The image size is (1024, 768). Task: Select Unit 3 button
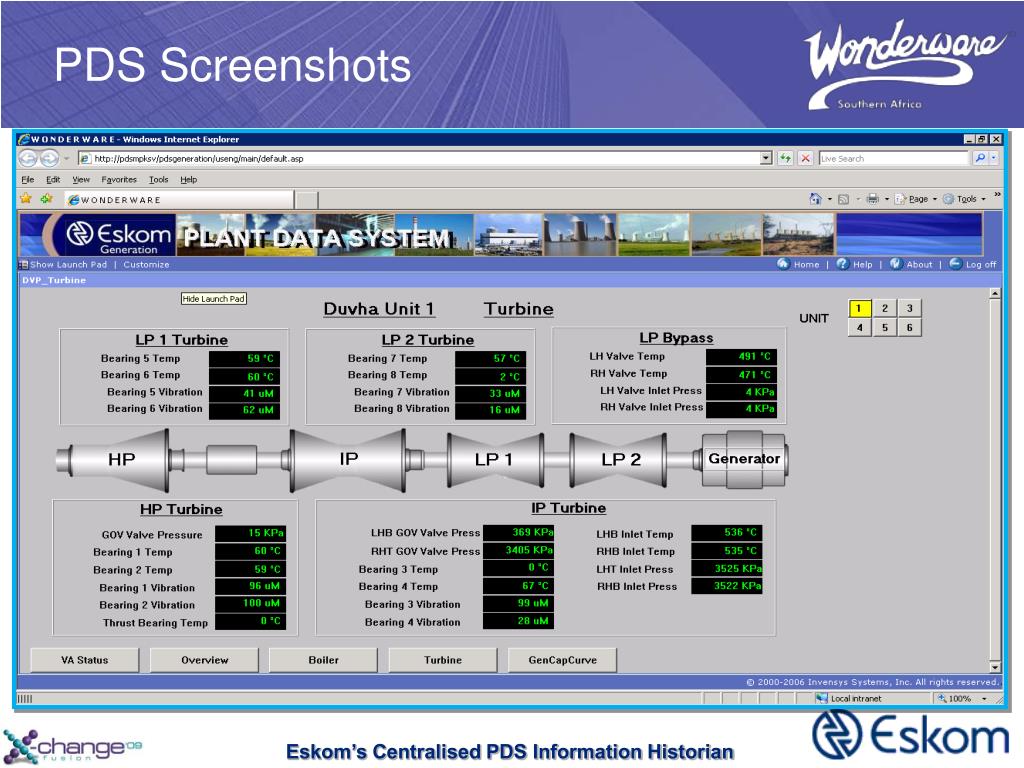[910, 308]
